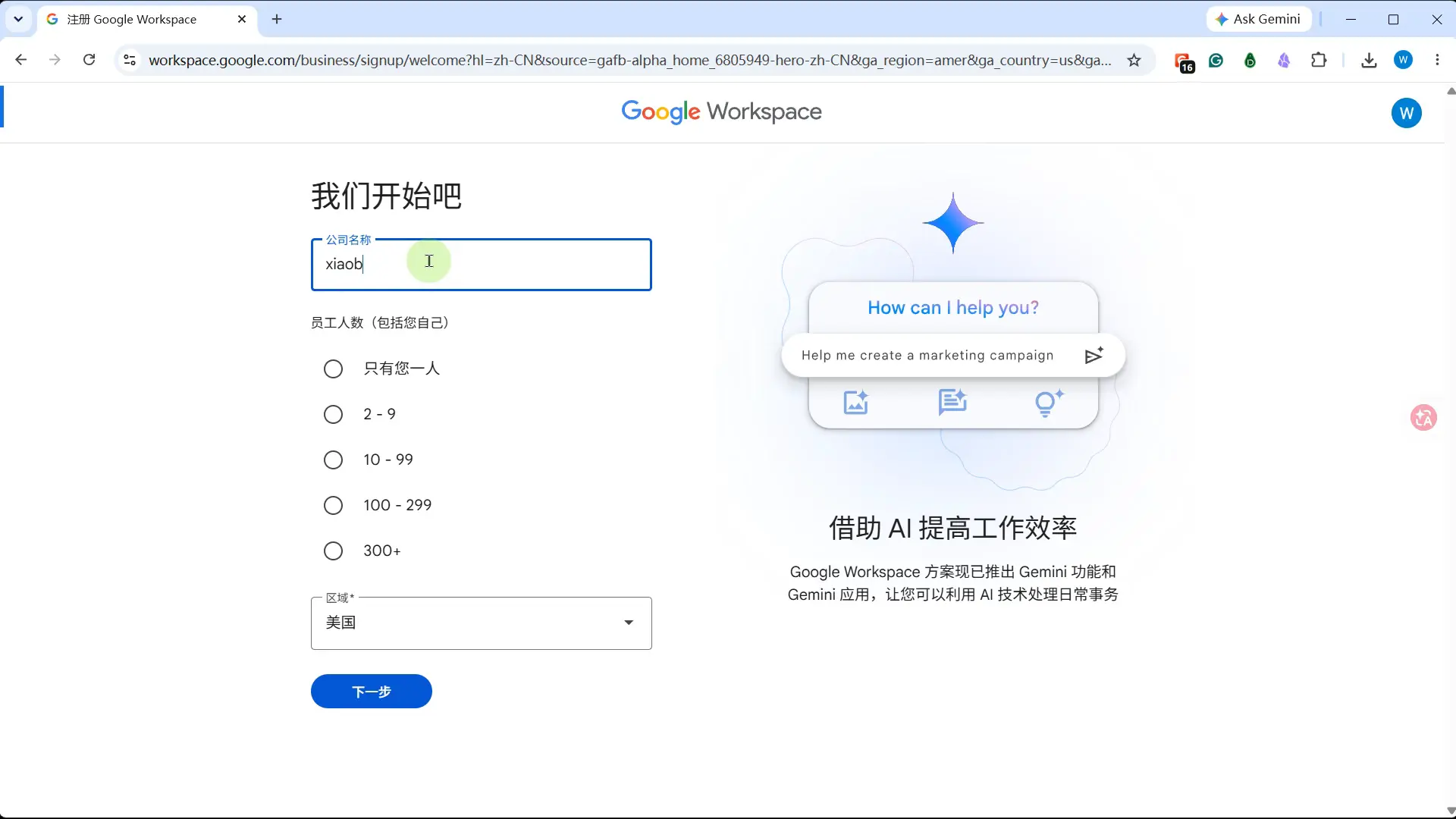
Task: Minimize the browser window
Action: 1351,20
